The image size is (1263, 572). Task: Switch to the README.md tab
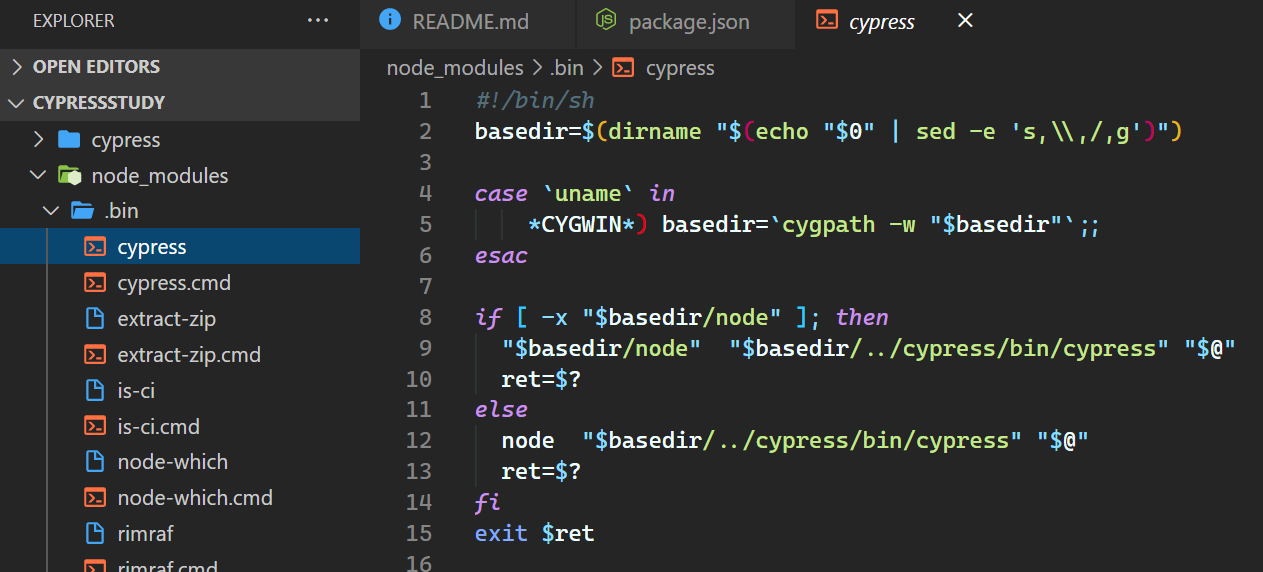[470, 21]
